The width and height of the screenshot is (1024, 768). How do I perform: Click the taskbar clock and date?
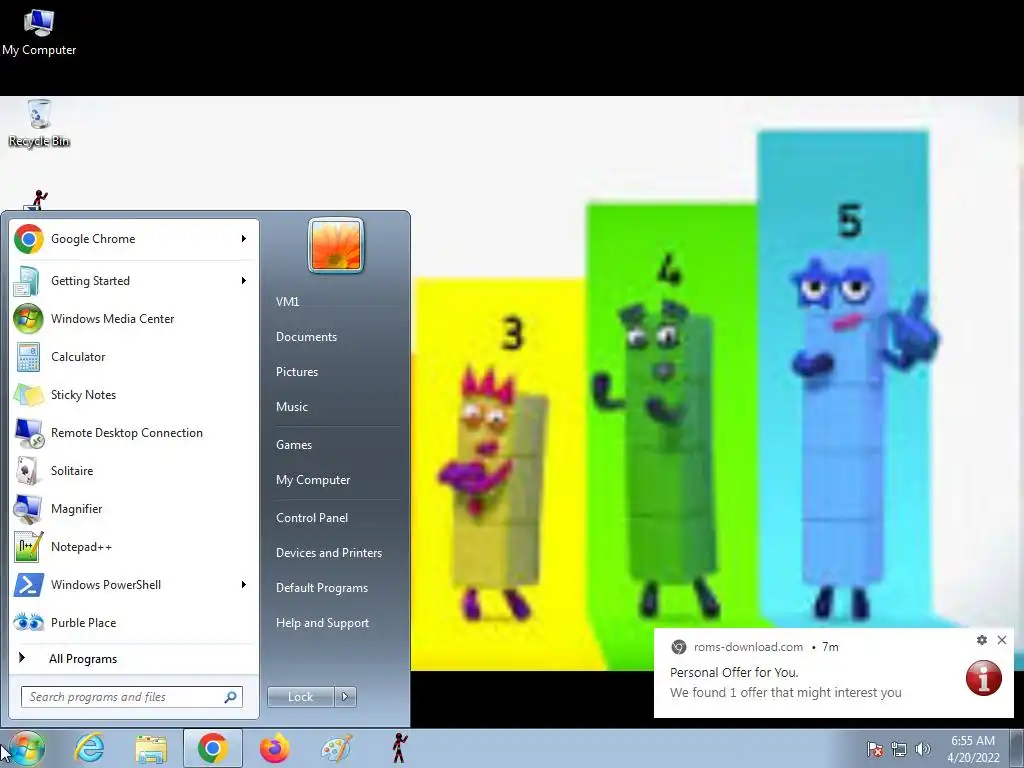[973, 749]
